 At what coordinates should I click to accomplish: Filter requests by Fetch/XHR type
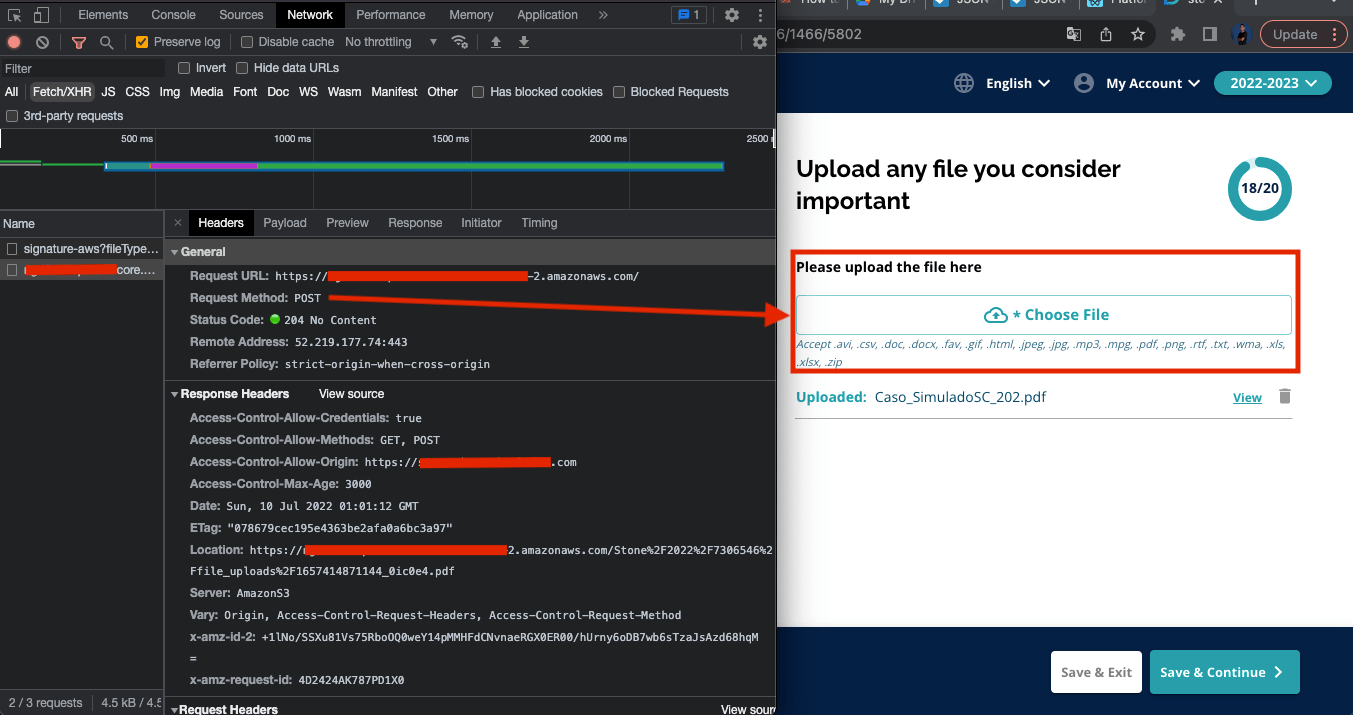click(x=60, y=92)
